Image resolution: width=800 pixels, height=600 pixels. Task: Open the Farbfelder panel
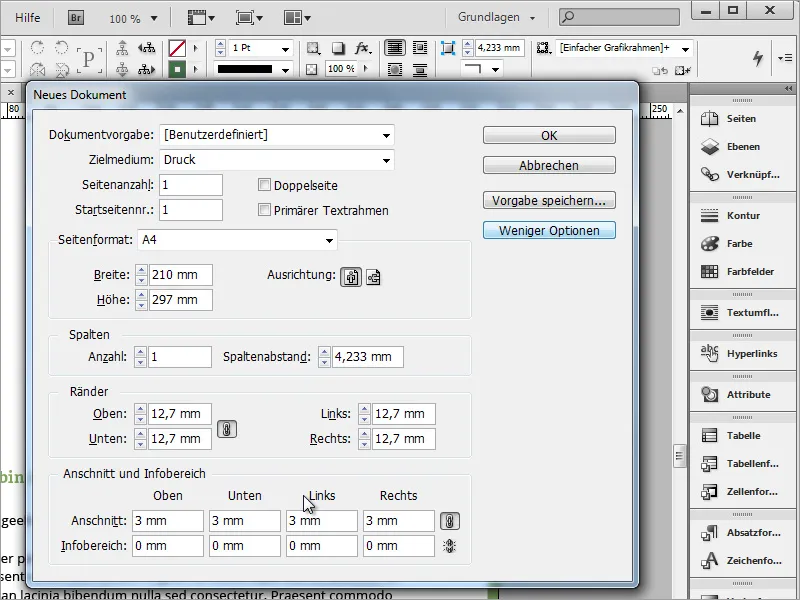tap(742, 272)
